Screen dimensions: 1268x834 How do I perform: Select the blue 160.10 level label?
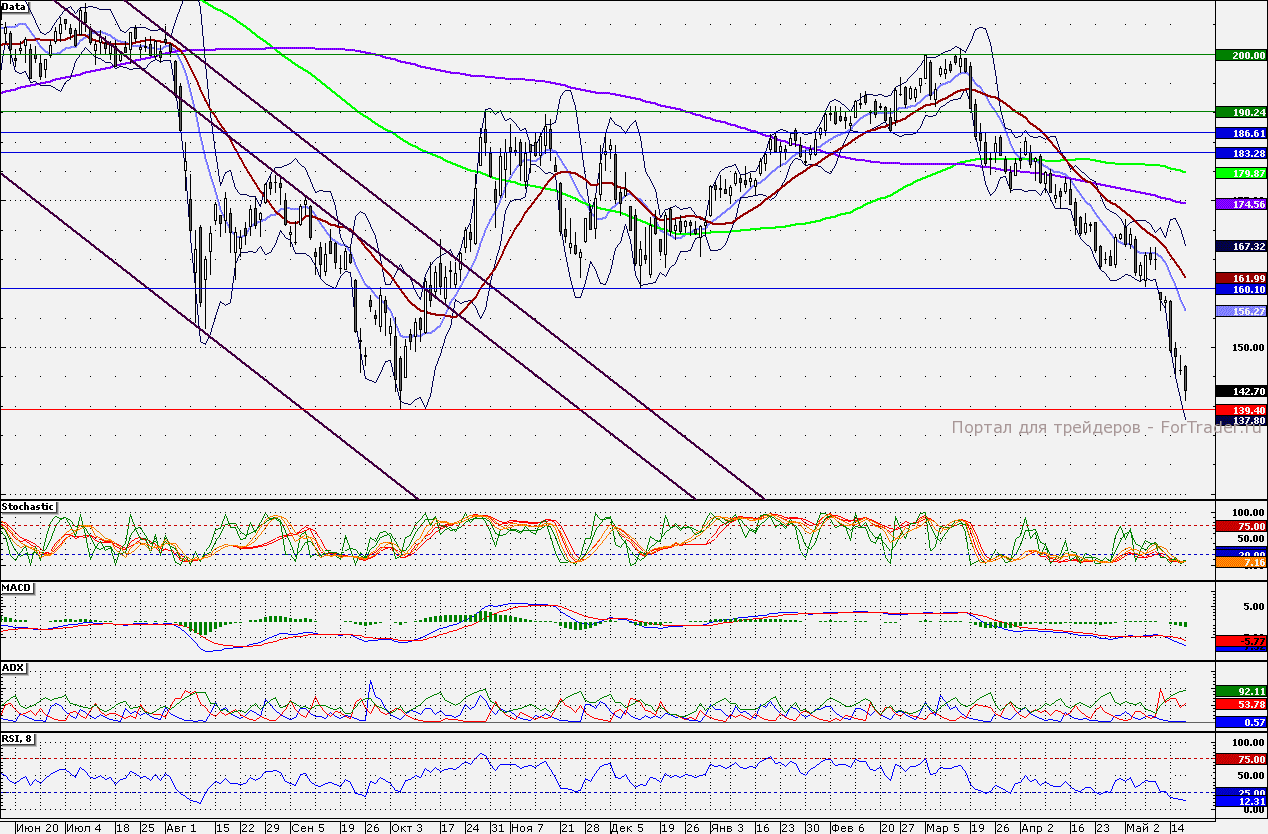point(1241,289)
